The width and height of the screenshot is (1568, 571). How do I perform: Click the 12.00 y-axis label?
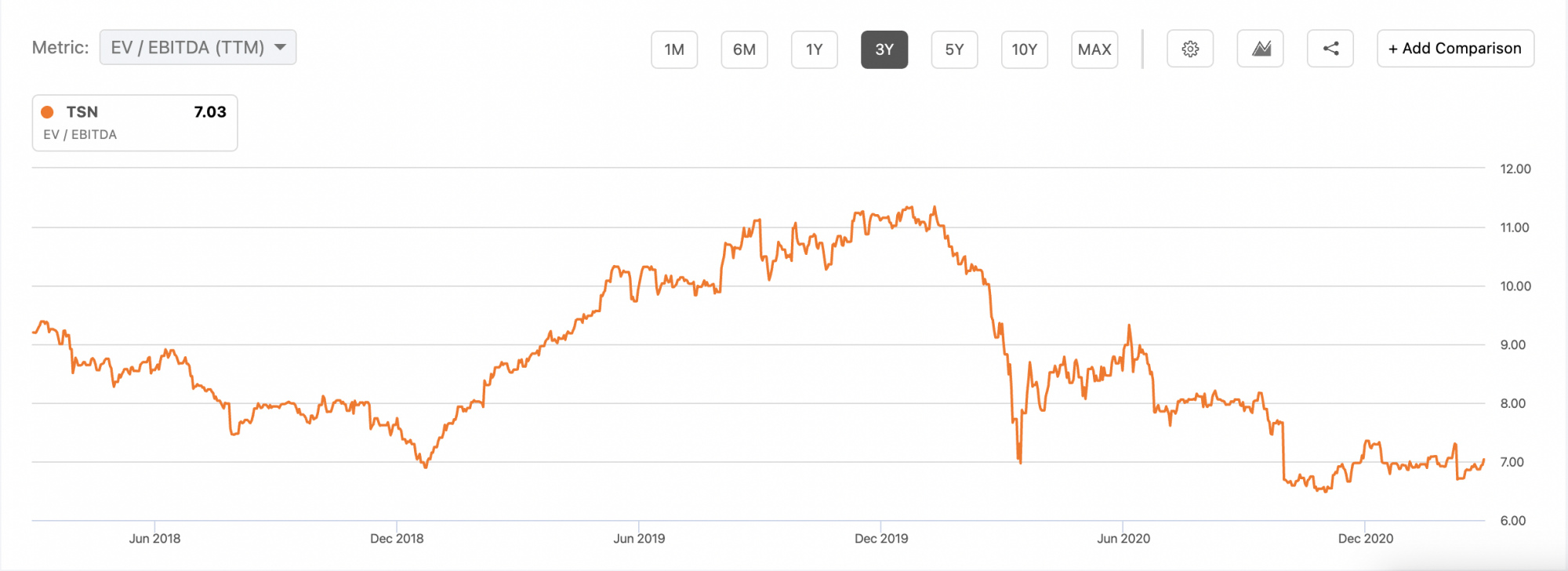(1515, 169)
